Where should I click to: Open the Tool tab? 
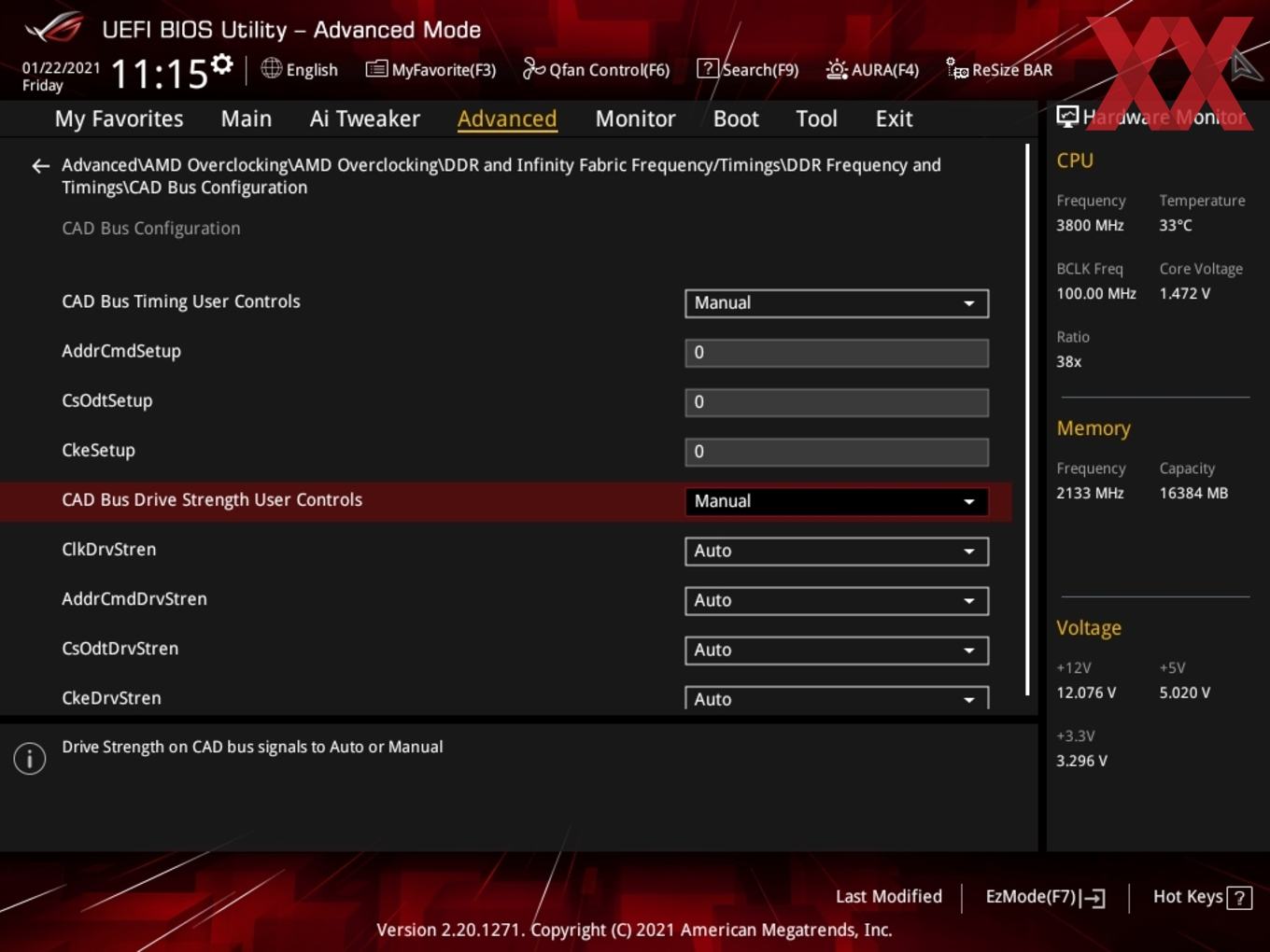click(816, 119)
